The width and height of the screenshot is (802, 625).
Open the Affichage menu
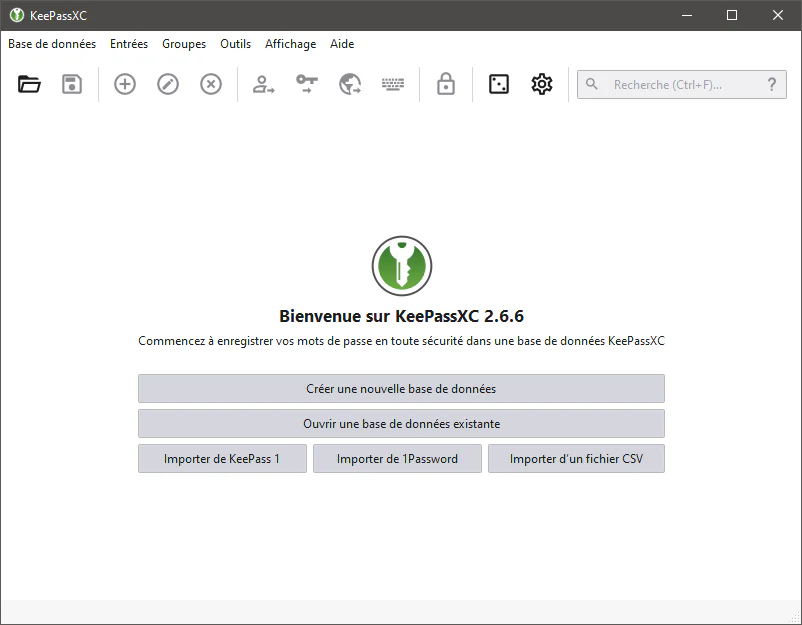(291, 44)
